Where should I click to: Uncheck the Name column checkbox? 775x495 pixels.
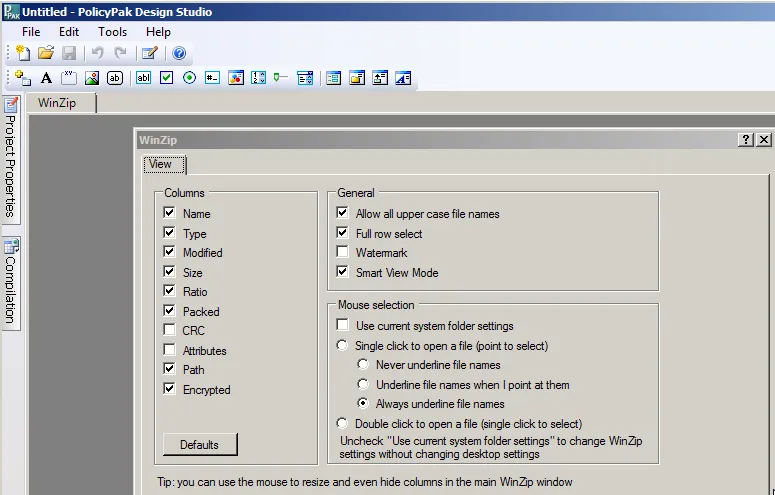point(169,213)
